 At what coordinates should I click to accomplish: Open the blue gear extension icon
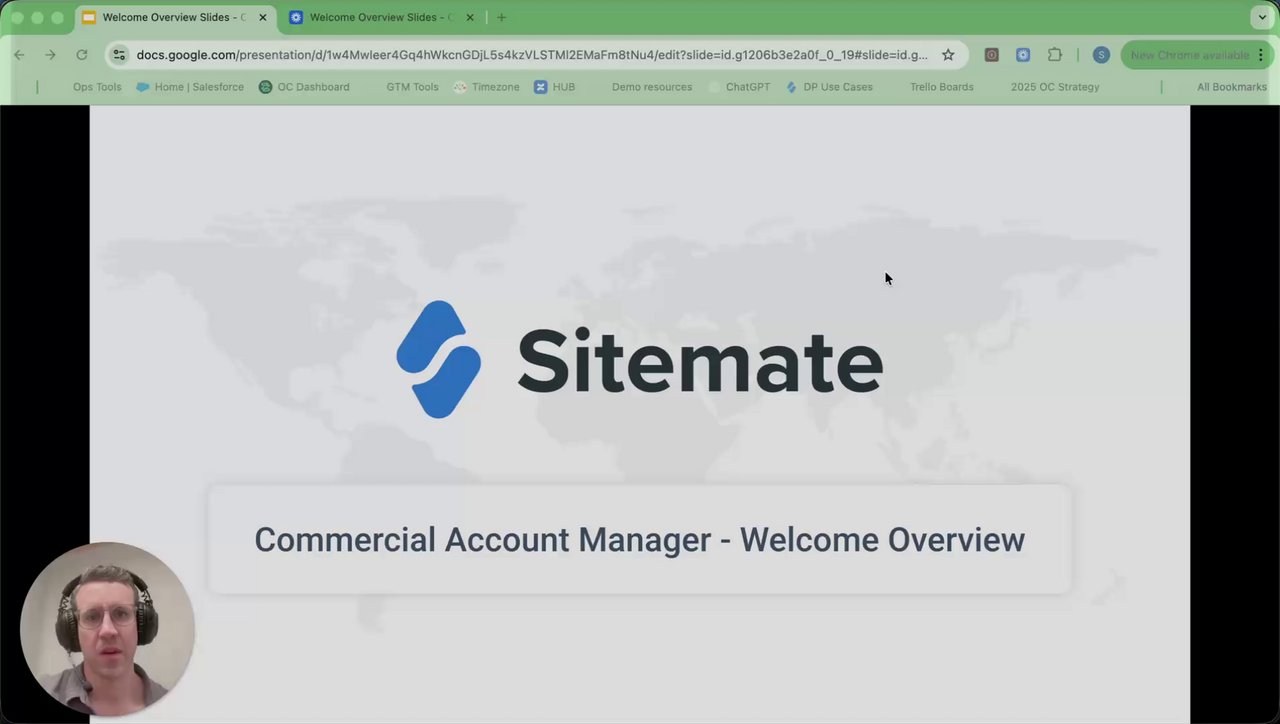1023,55
